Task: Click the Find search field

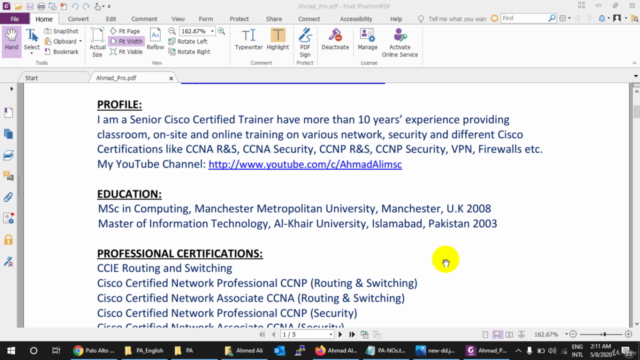Action: click(x=524, y=18)
